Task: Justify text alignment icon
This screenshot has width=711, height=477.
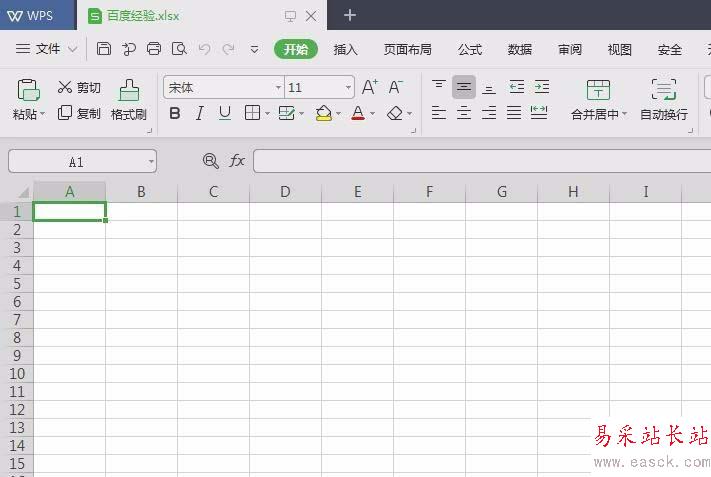Action: point(514,112)
